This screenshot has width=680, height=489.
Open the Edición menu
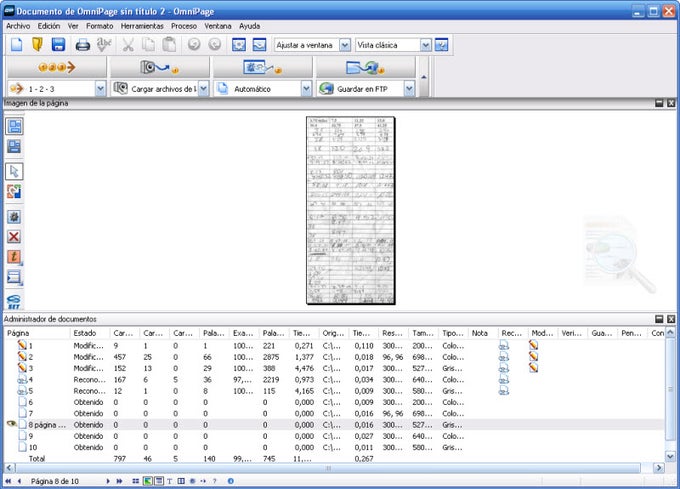(x=49, y=26)
